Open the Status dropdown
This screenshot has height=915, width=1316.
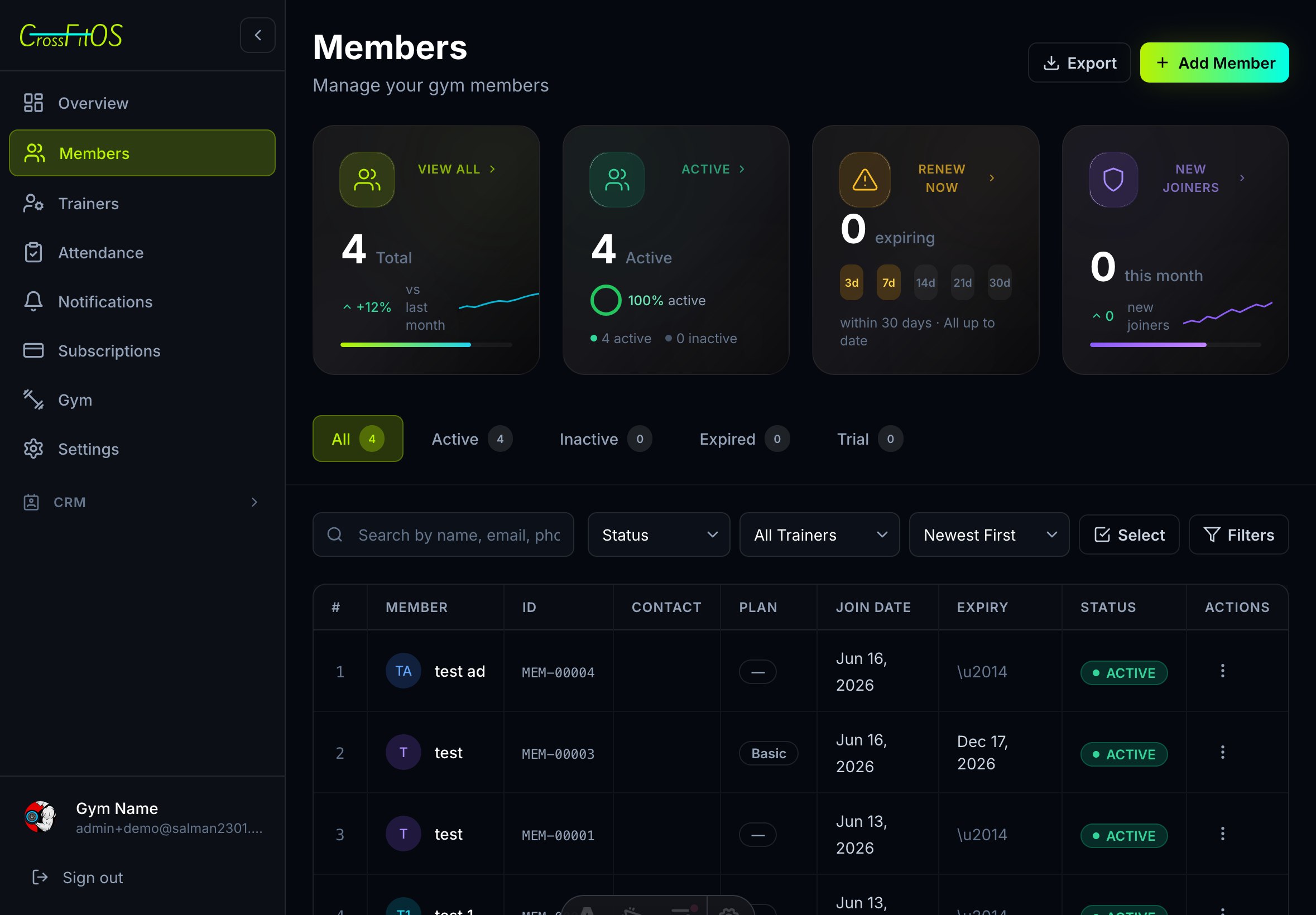point(659,534)
